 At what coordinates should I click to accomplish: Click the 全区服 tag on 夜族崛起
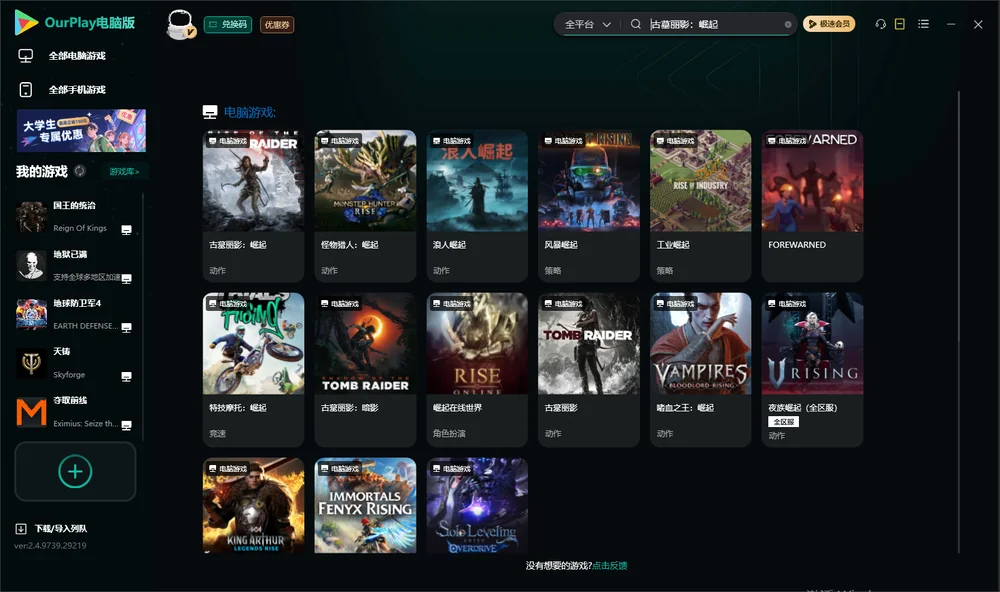click(x=784, y=422)
